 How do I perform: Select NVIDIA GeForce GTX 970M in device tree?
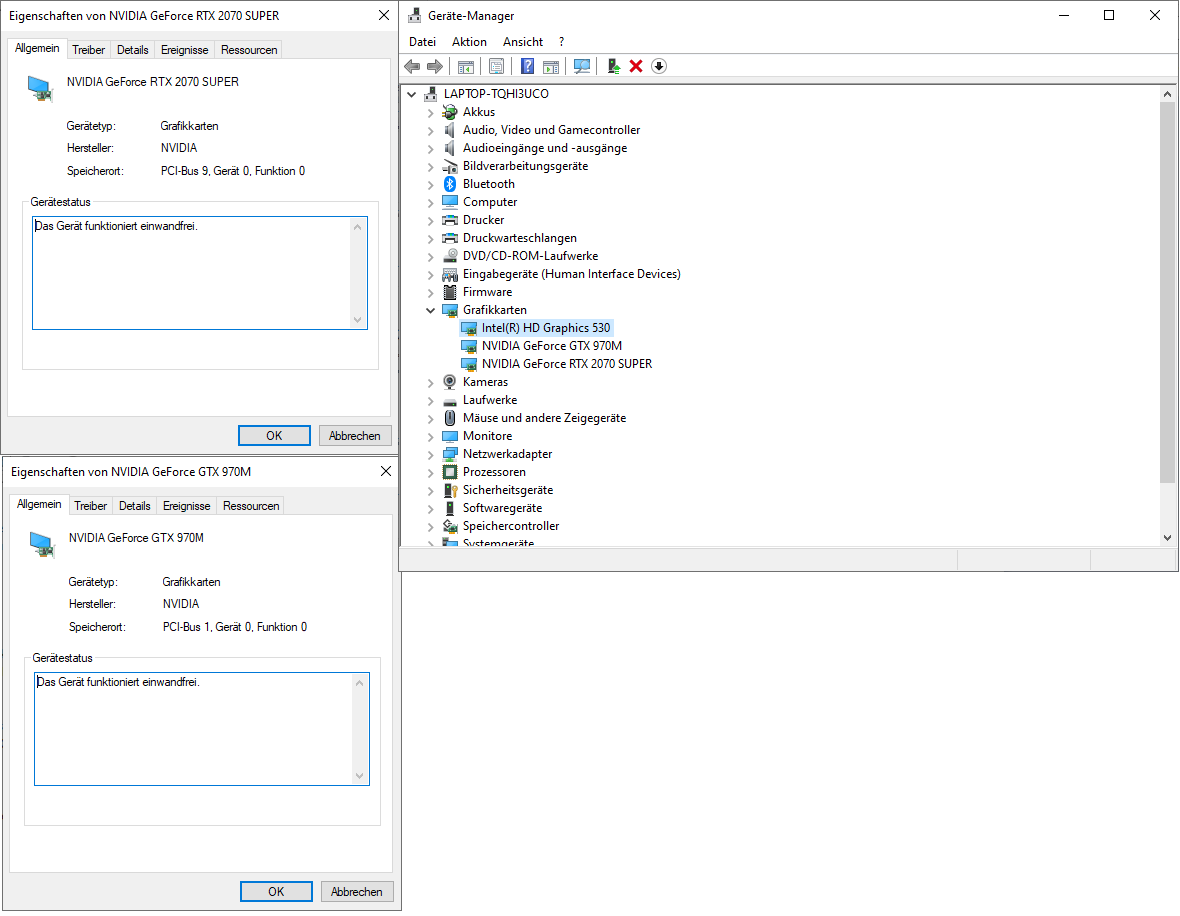point(552,346)
